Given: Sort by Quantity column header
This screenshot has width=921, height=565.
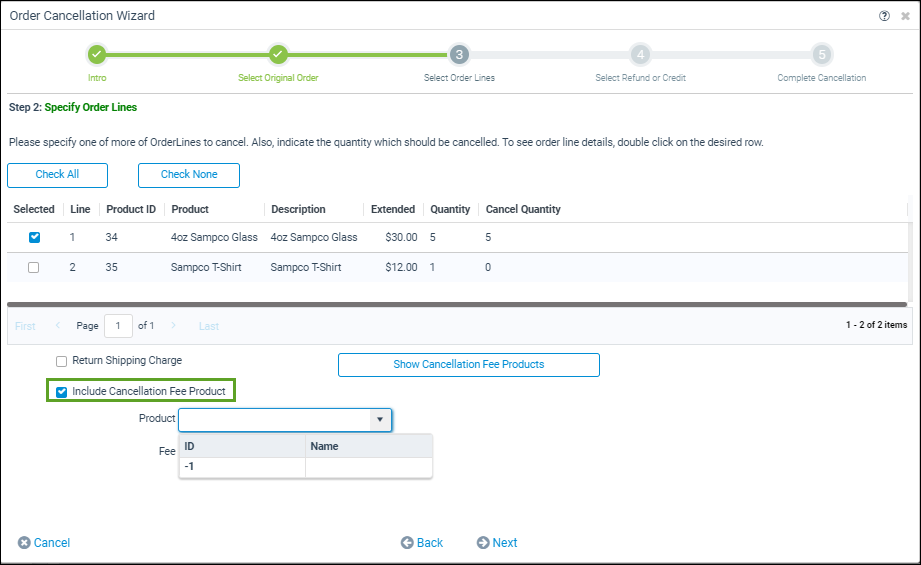Looking at the screenshot, I should tap(450, 209).
